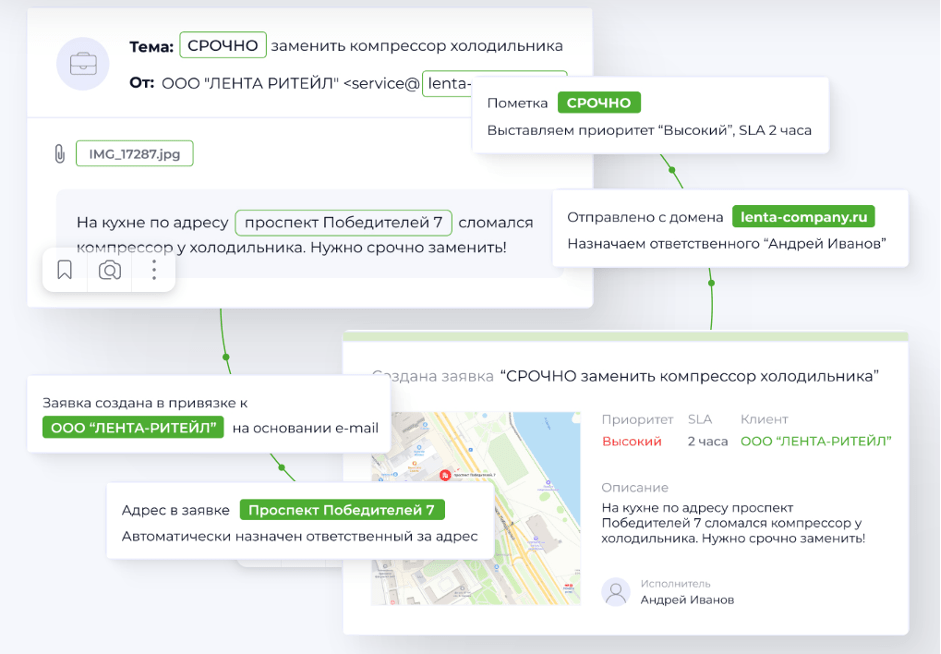Click the paperclip attachment icon
Viewport: 941px width, 654px height.
pyautogui.click(x=59, y=154)
